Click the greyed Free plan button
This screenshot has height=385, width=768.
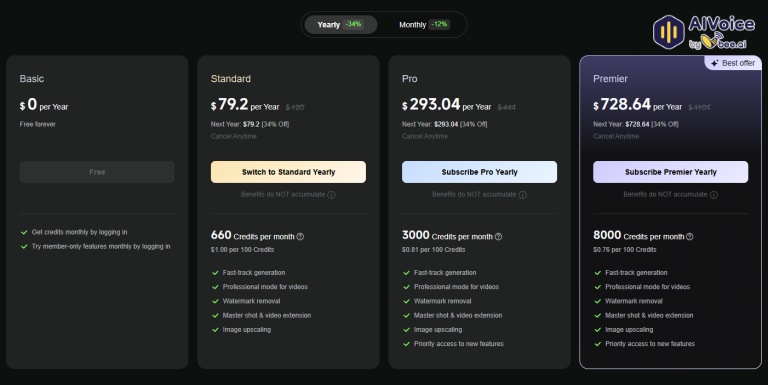(x=97, y=172)
